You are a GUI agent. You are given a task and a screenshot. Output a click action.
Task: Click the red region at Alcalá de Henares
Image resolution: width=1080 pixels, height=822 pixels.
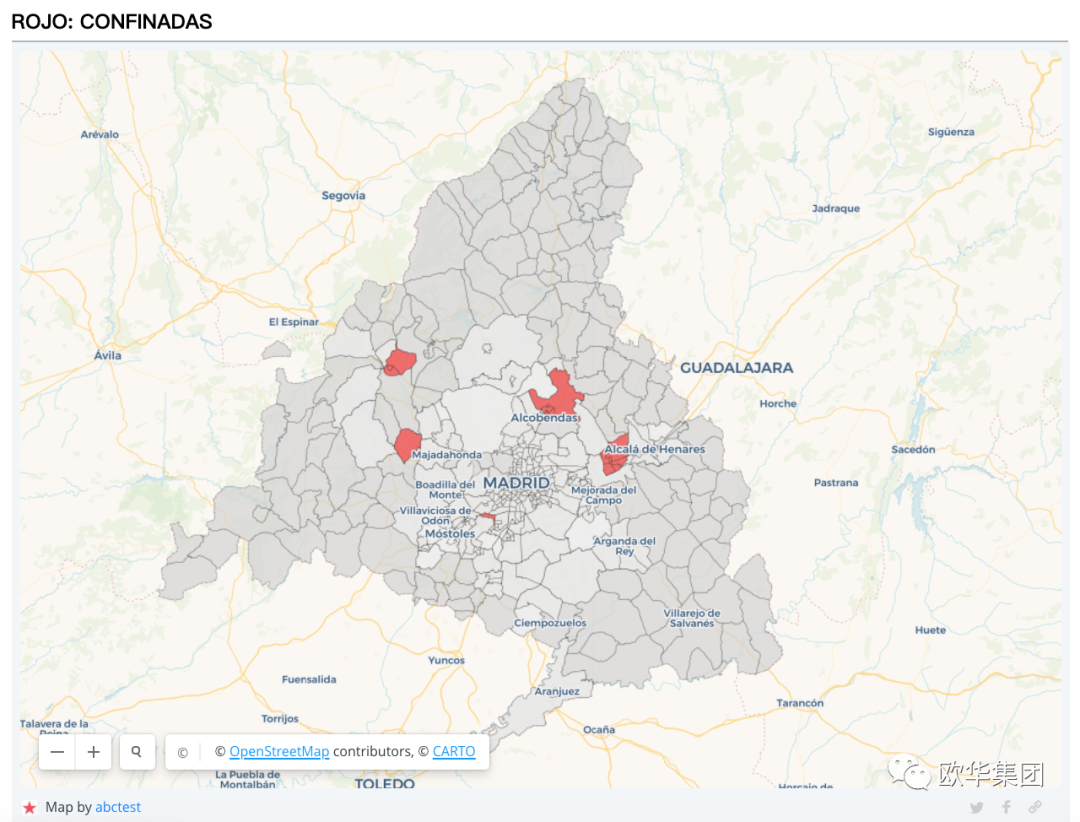point(614,455)
